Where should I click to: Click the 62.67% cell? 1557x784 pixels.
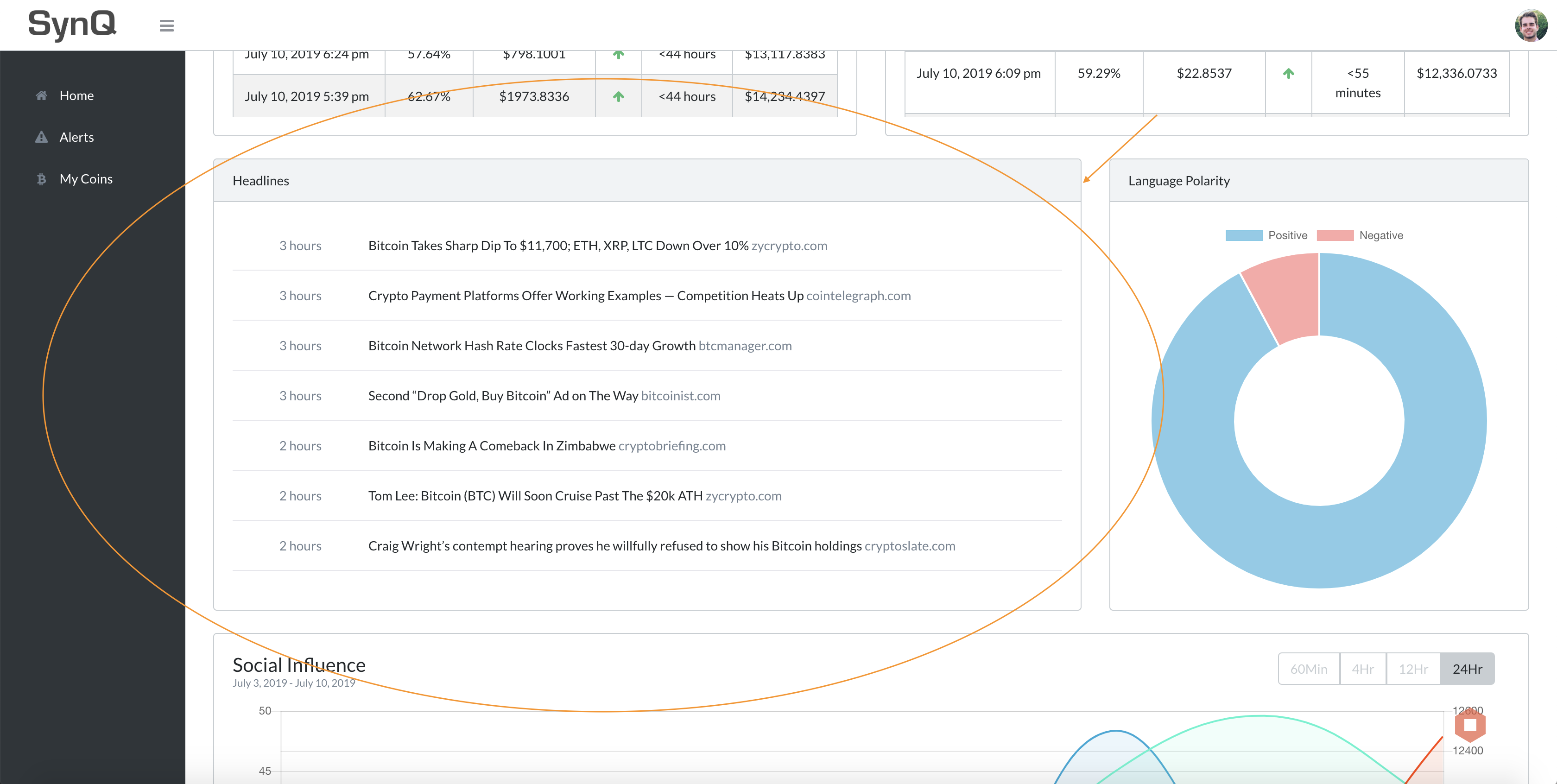point(429,96)
